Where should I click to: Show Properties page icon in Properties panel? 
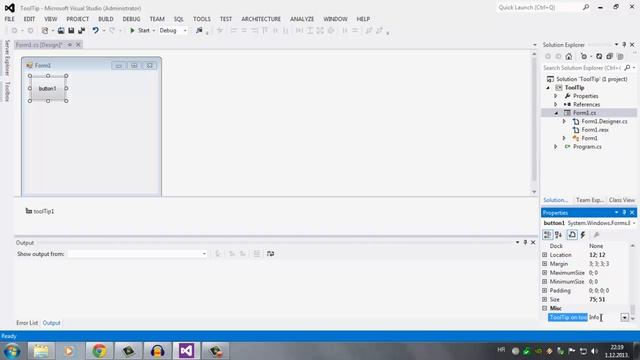coord(572,235)
